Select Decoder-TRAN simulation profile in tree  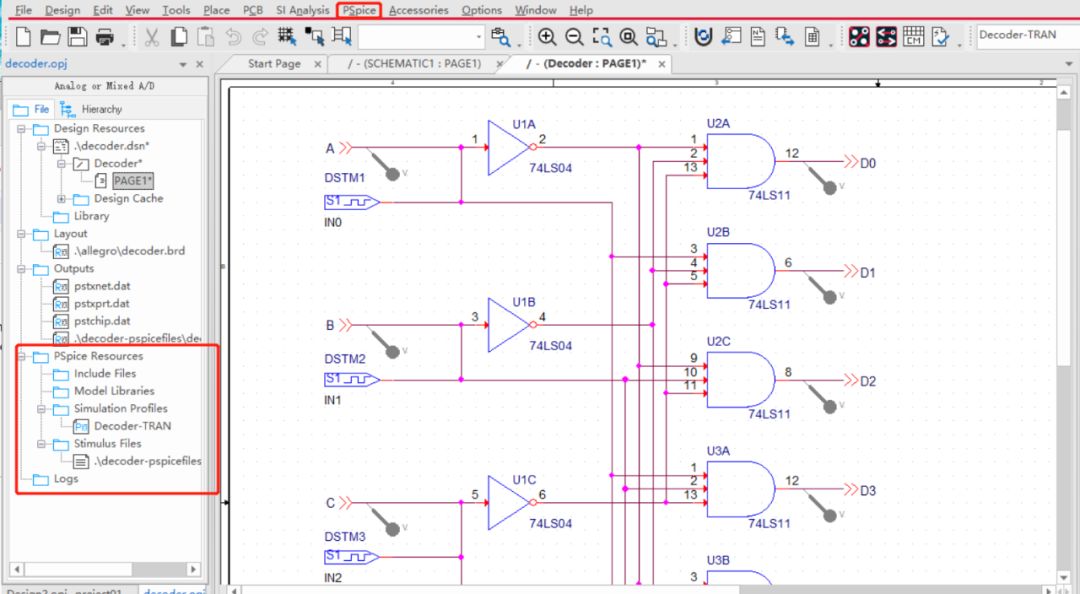tap(132, 427)
